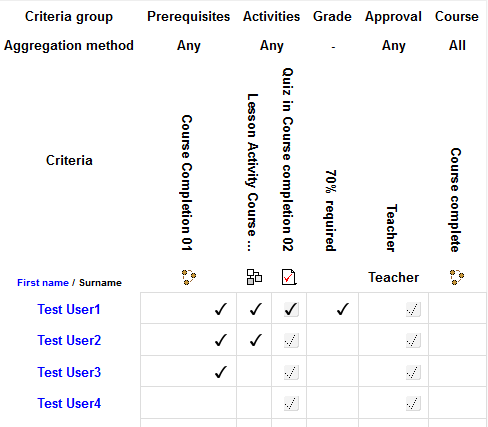Click the Teacher role label under Approval
The height and width of the screenshot is (427, 488).
(393, 277)
